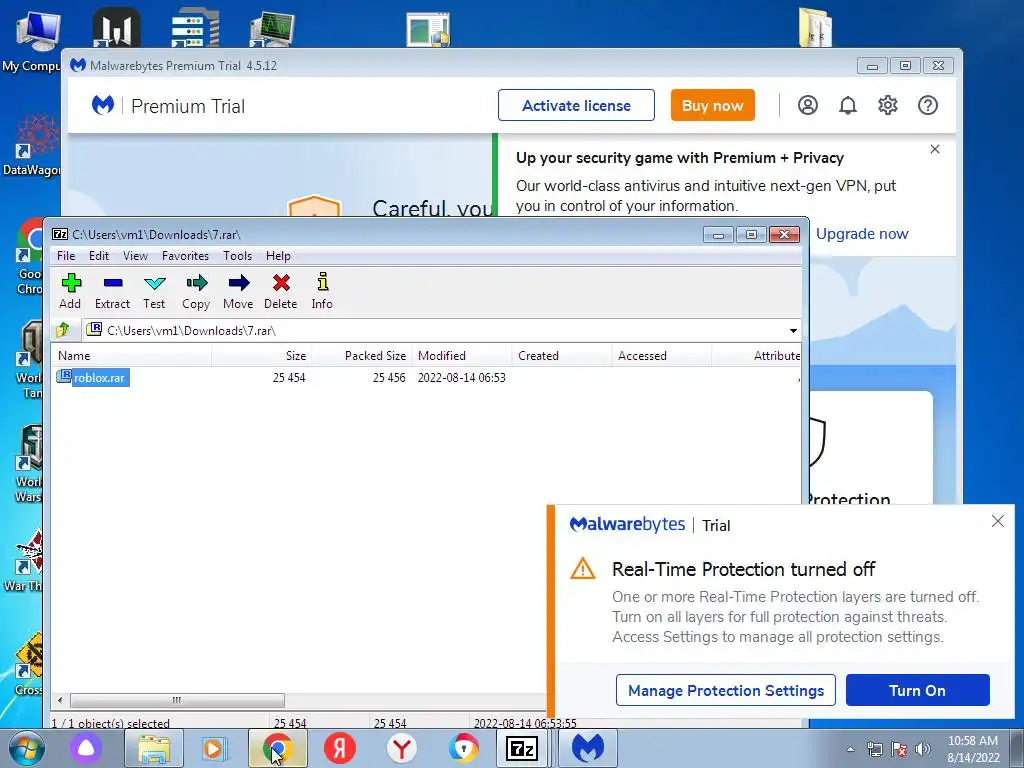Sort by the Packed Size column header
This screenshot has width=1024, height=768.
(361, 356)
